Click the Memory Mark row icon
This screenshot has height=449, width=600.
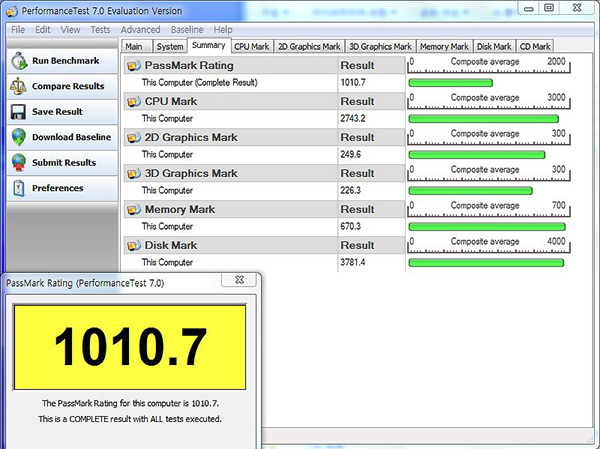[x=134, y=209]
